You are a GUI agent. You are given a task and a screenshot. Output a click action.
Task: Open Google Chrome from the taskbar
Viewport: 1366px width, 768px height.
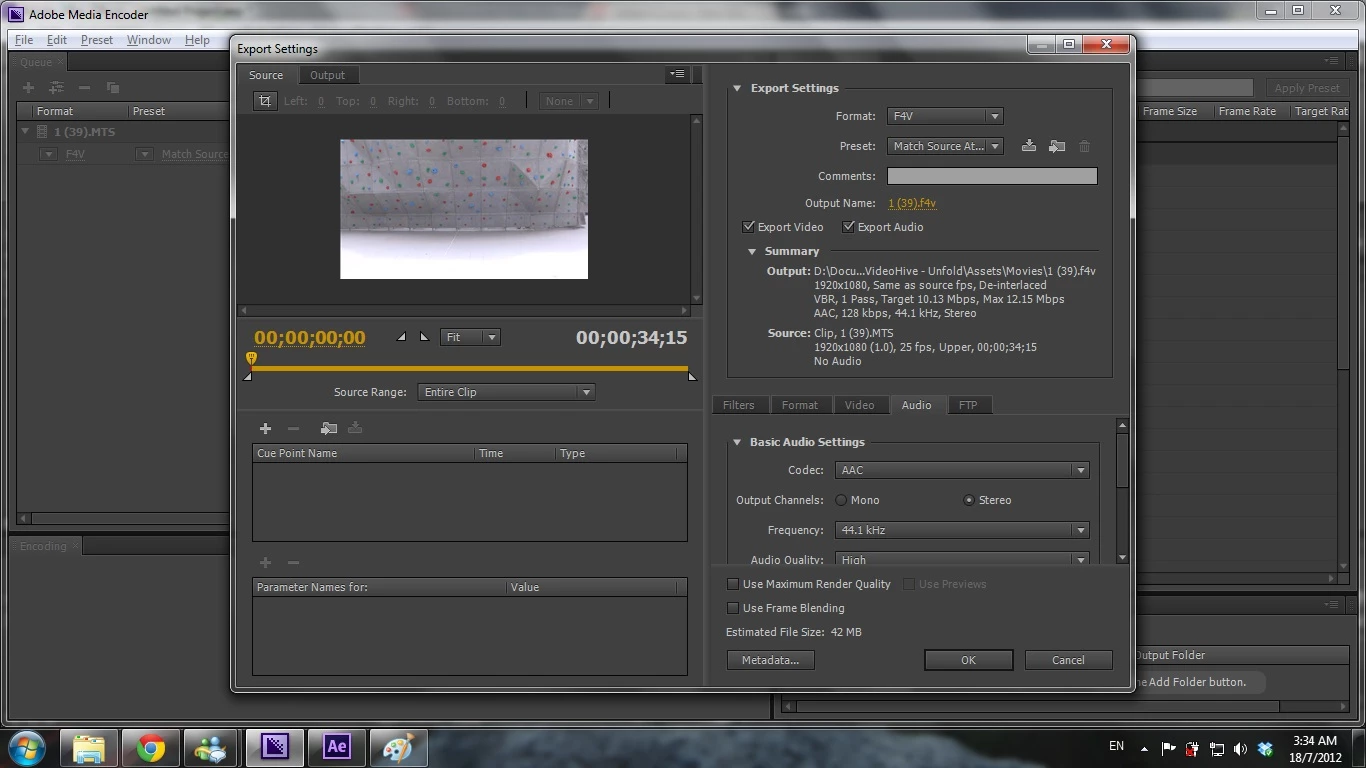pos(151,747)
